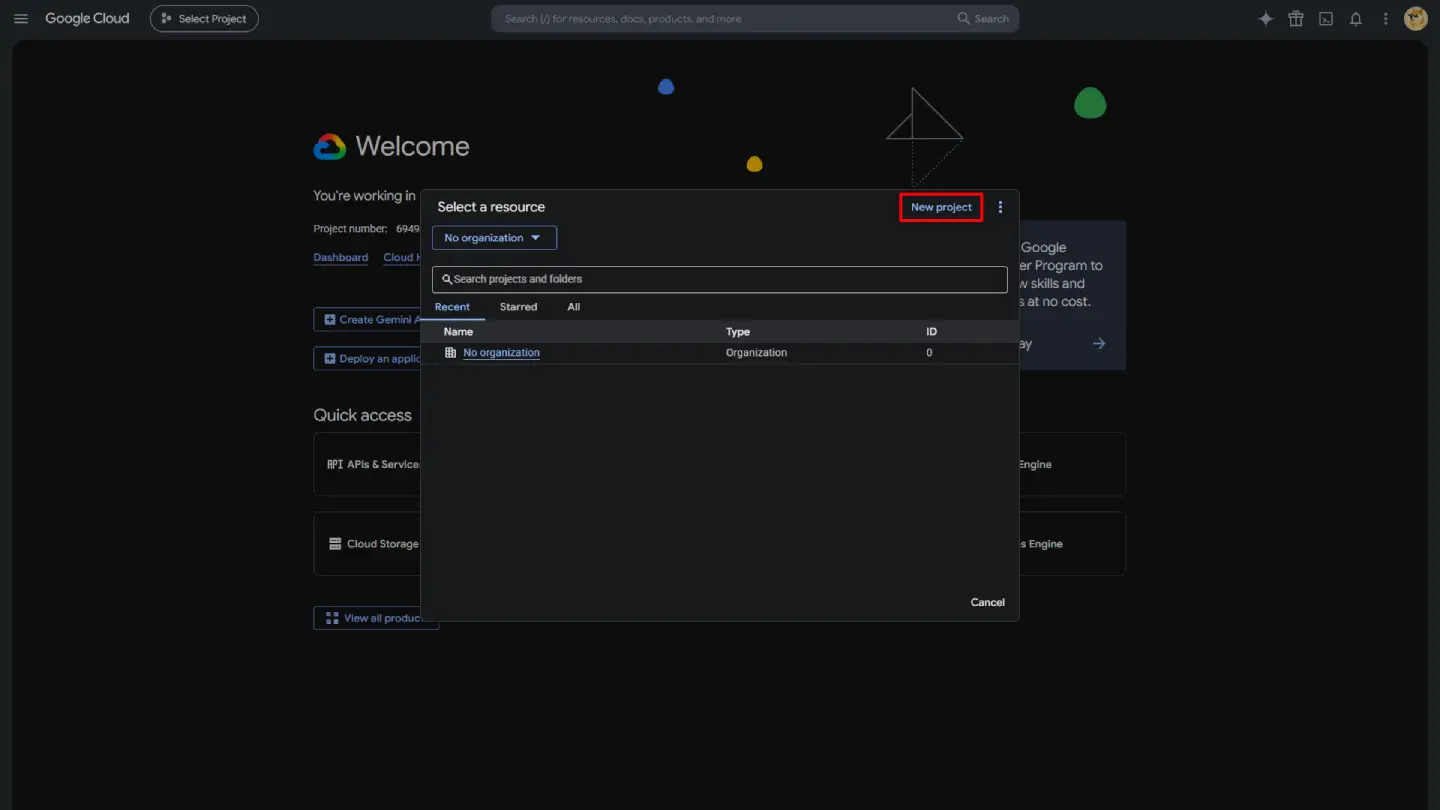The image size is (1440, 810).
Task: Open dialog's three-dot more options
Action: [1000, 207]
